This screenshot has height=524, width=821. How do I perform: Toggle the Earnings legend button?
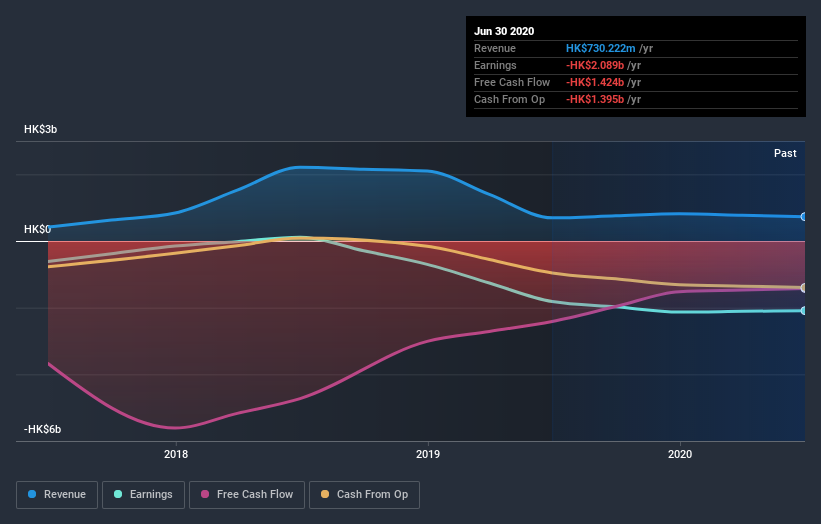tap(143, 495)
